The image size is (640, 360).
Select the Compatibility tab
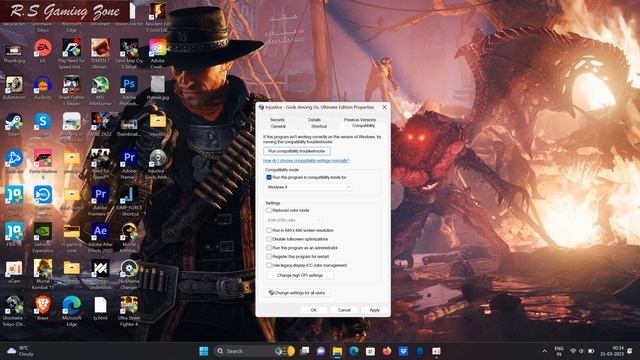363,126
